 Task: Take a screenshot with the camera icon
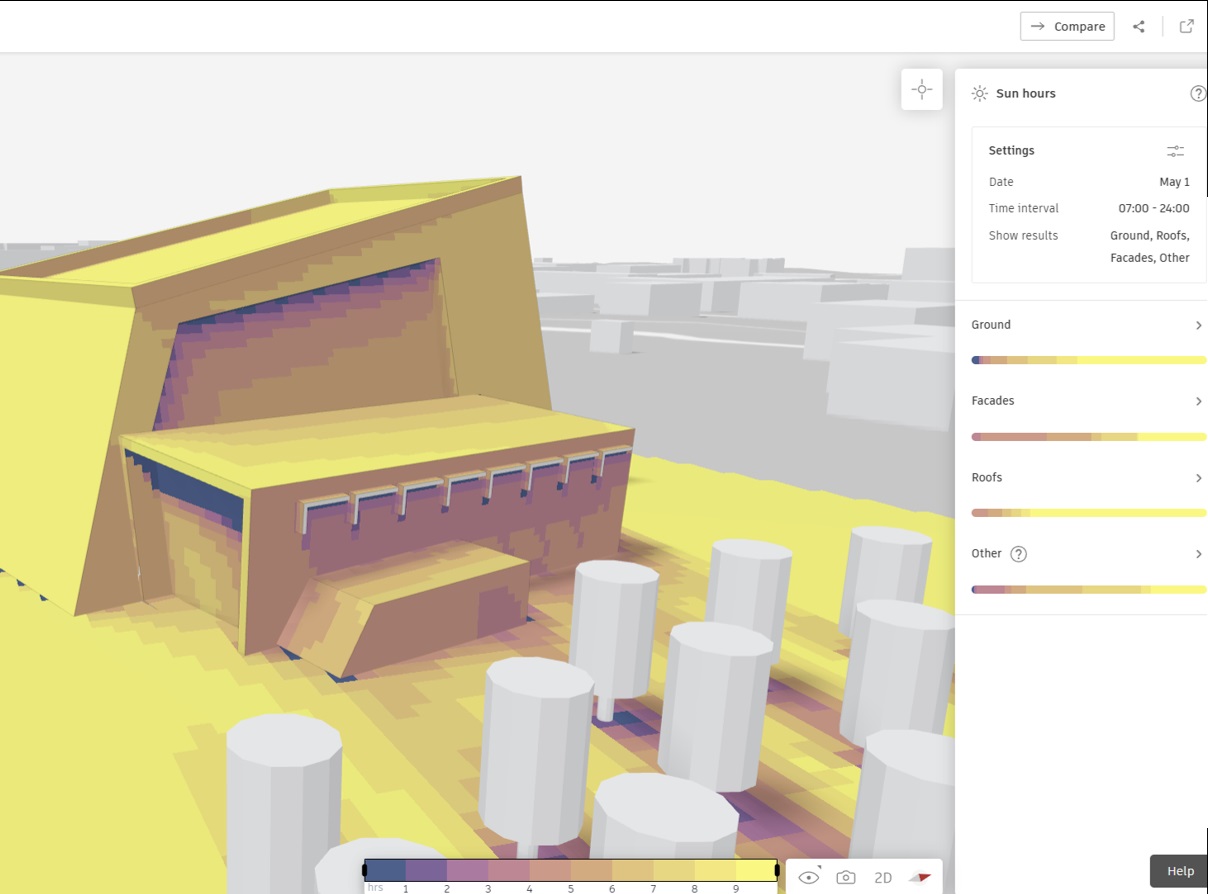845,876
